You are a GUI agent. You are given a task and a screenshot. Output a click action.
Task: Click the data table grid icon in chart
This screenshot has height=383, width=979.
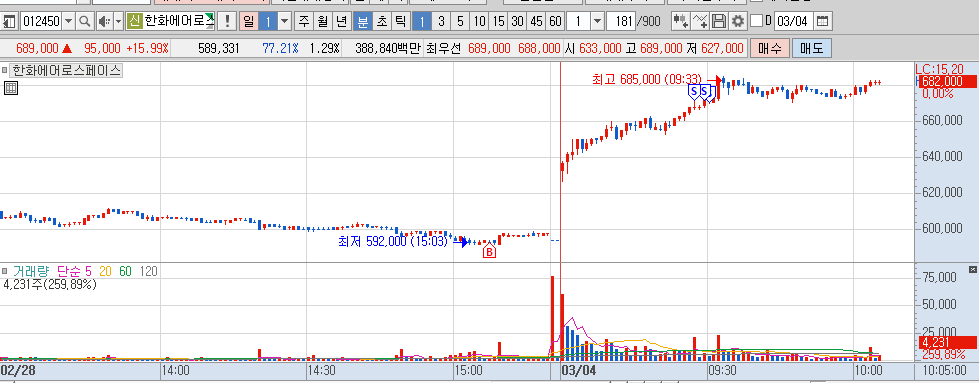[11, 88]
